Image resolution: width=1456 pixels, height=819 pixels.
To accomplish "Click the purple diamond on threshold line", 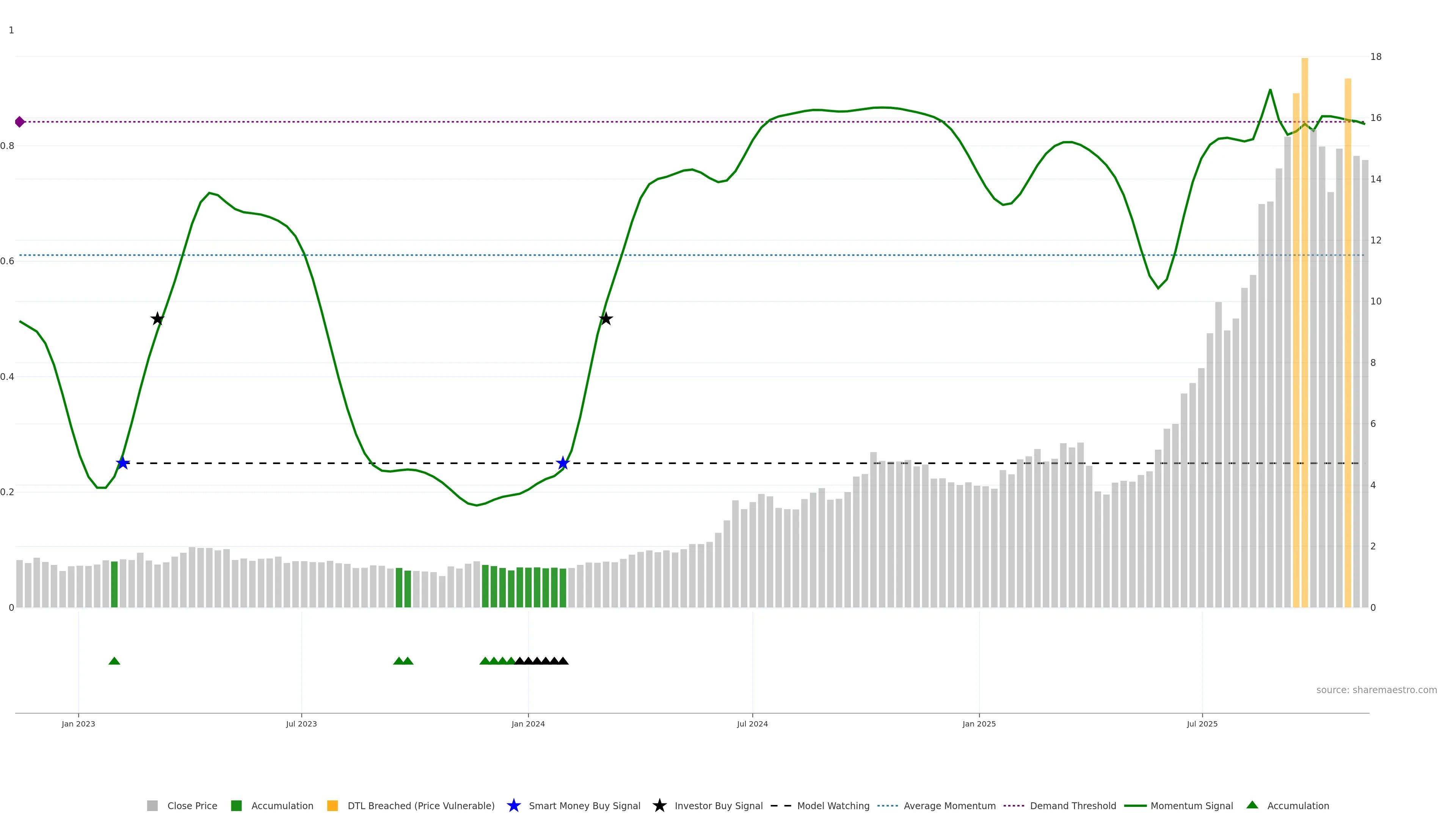I will [20, 122].
